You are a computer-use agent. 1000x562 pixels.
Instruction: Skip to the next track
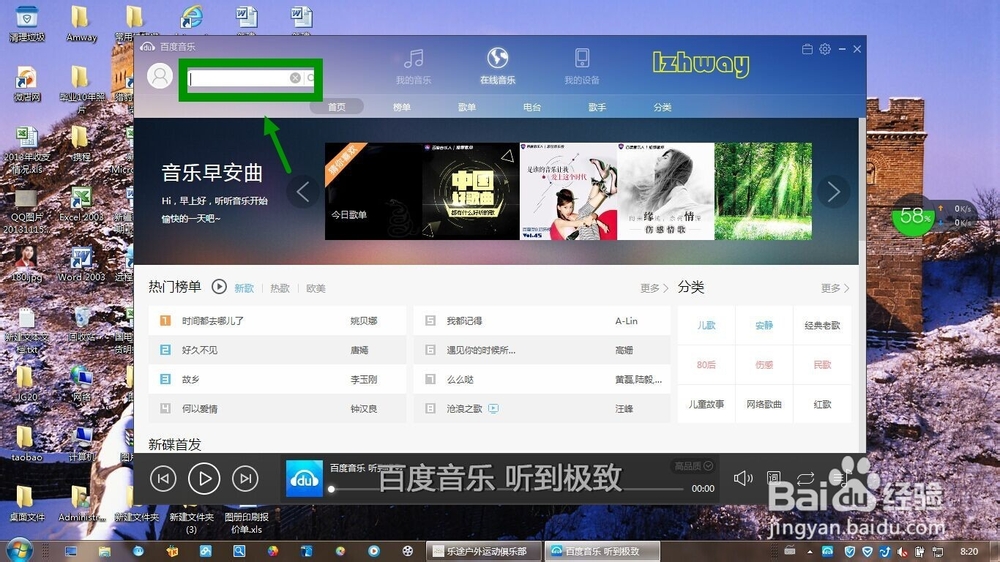click(x=245, y=478)
